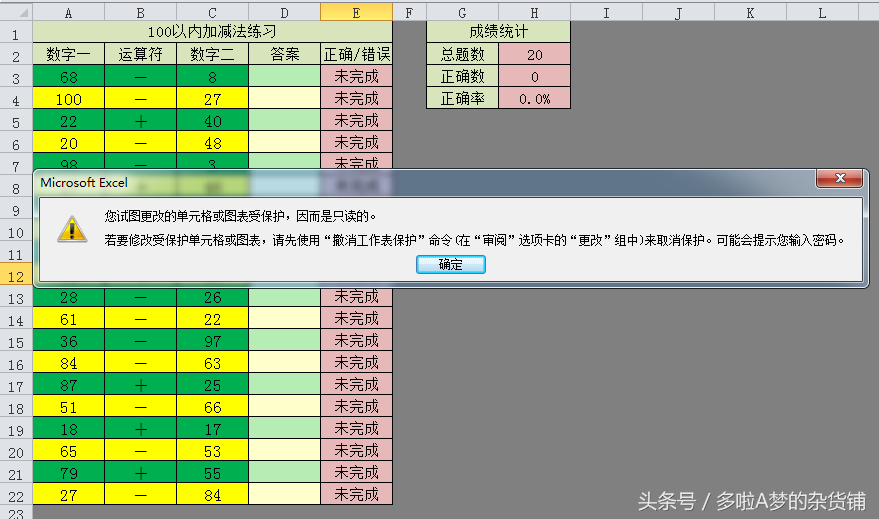Click the 数字一 column heading cell
This screenshot has height=519, width=879.
pos(68,54)
